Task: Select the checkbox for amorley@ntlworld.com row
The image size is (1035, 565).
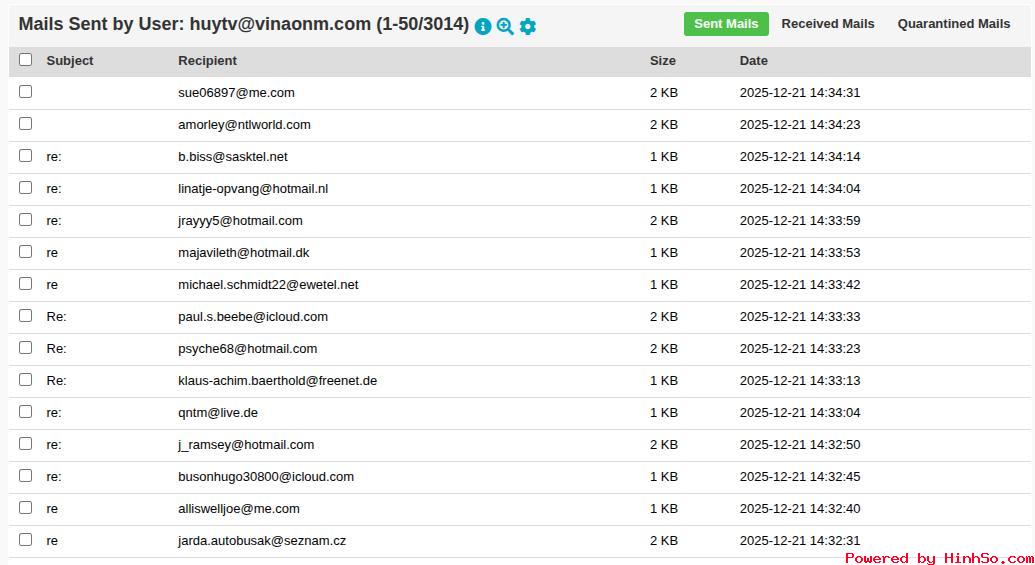Action: tap(26, 124)
